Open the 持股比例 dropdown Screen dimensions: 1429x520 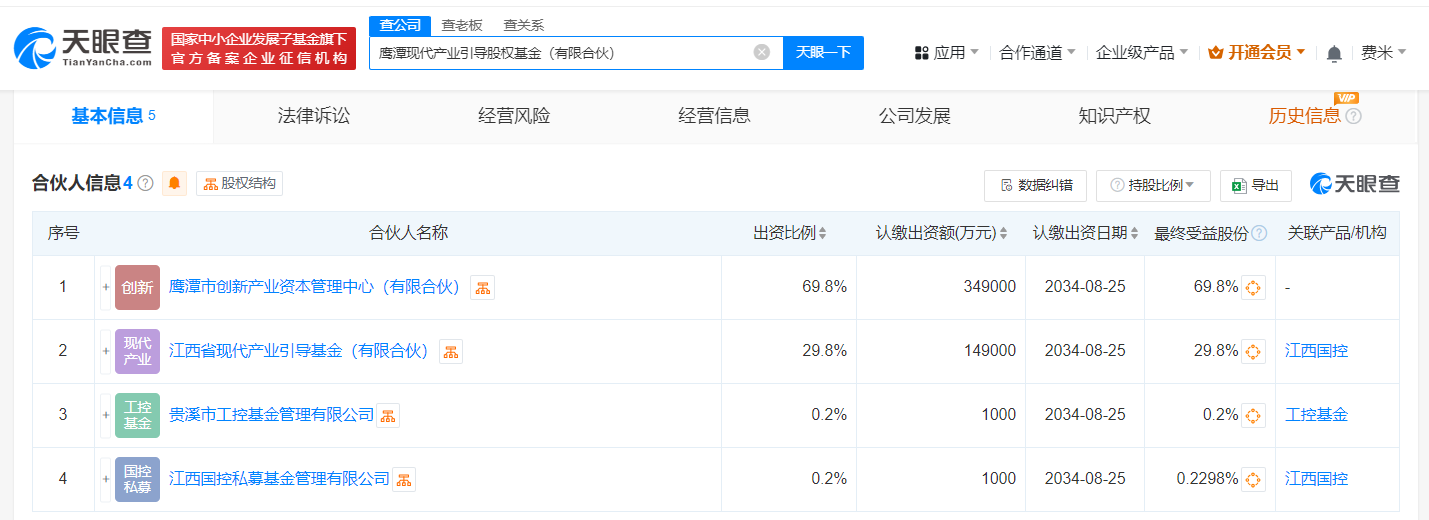click(1153, 185)
